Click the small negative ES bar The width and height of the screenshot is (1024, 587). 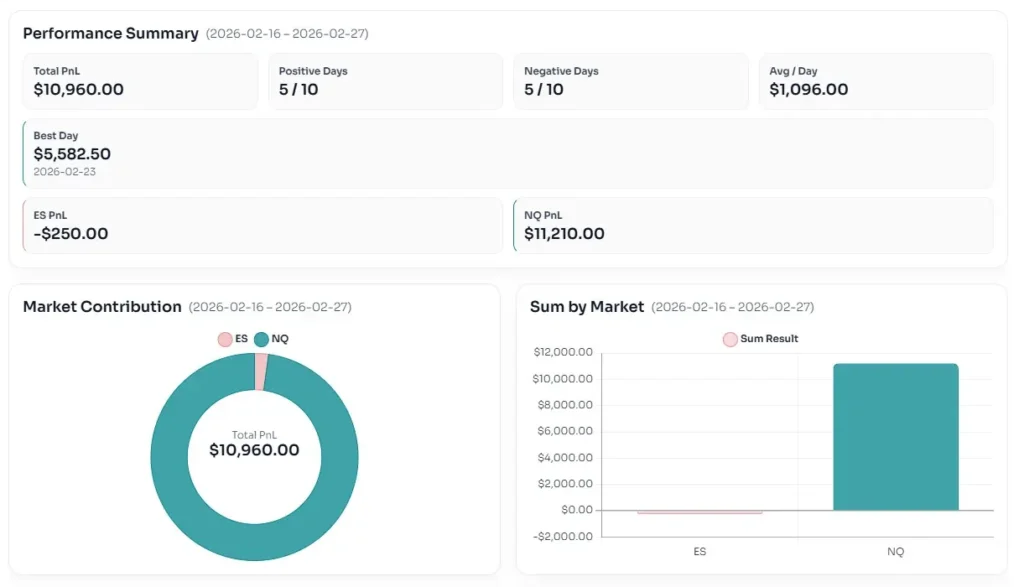coord(700,512)
